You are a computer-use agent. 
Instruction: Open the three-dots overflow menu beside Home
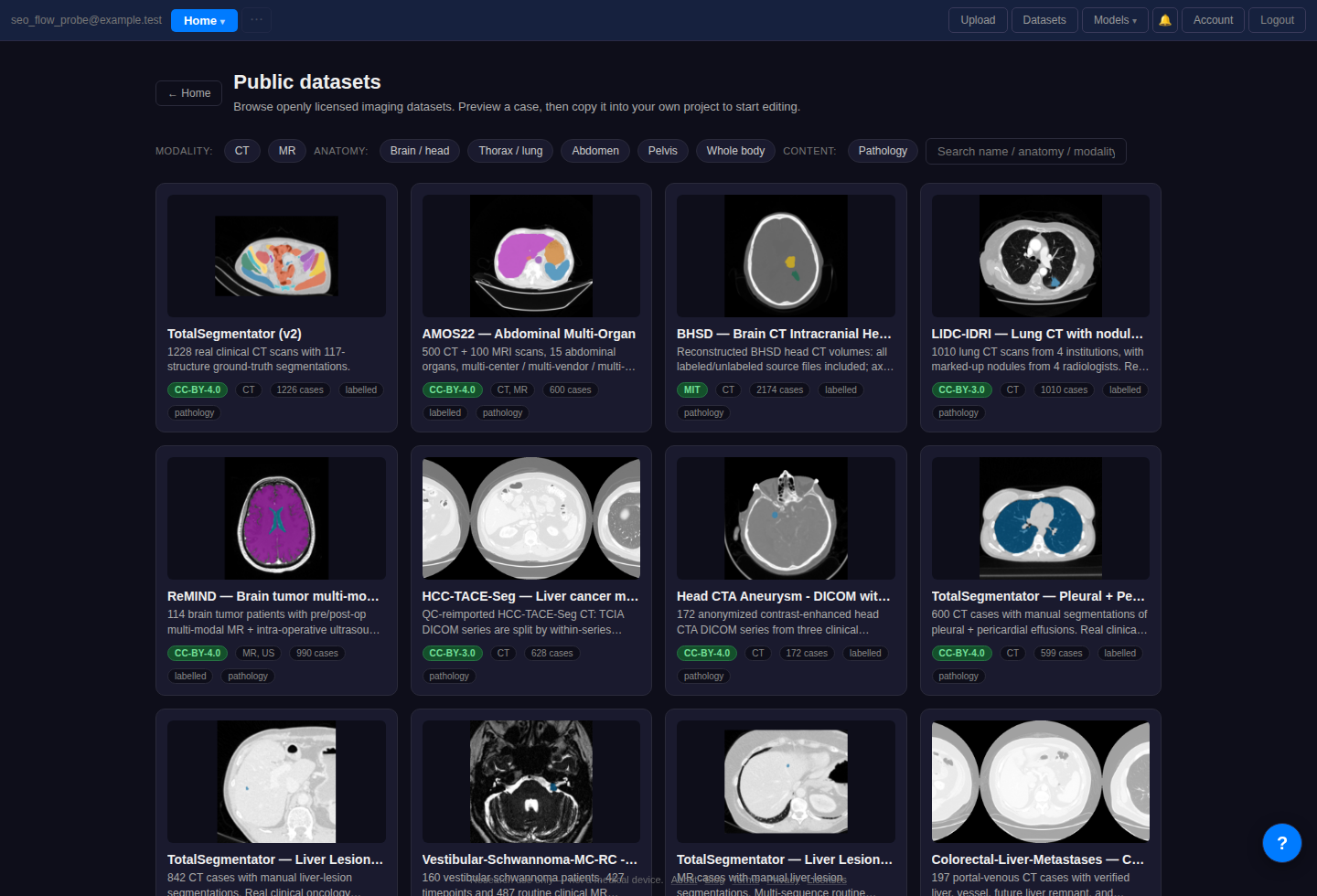257,20
